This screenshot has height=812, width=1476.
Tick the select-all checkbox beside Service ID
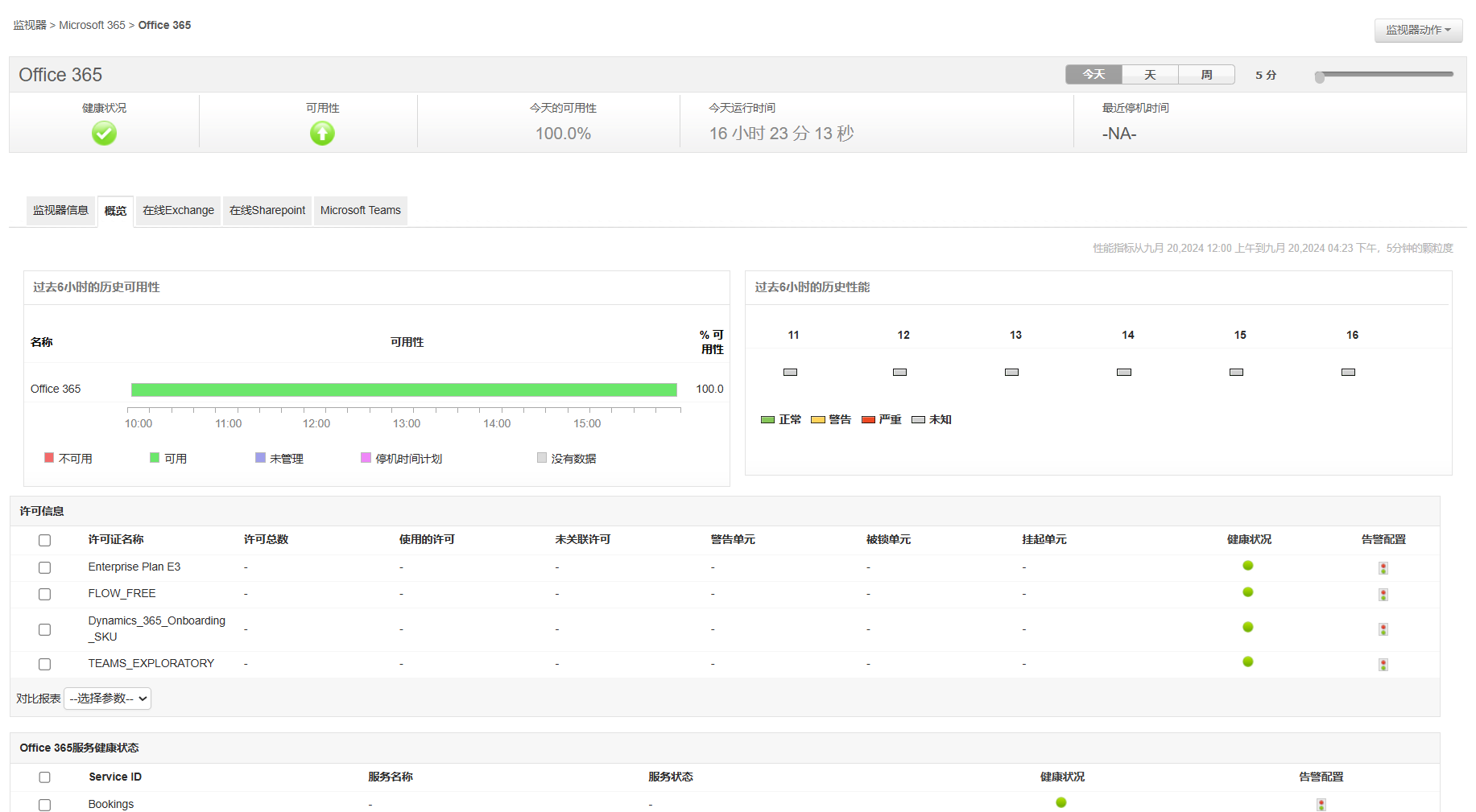pos(44,777)
